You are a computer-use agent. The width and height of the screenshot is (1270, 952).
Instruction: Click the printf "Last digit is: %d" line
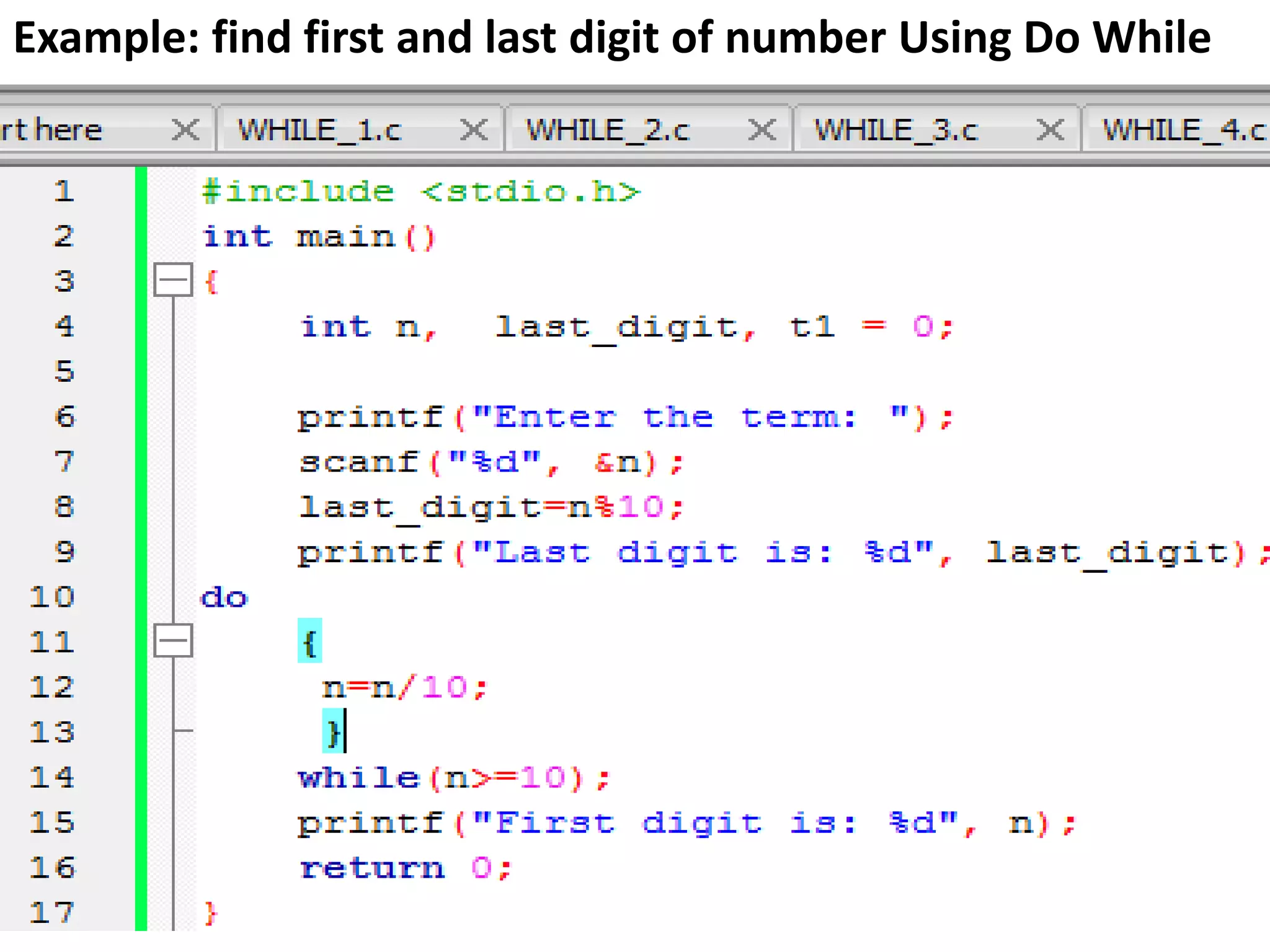(783, 553)
